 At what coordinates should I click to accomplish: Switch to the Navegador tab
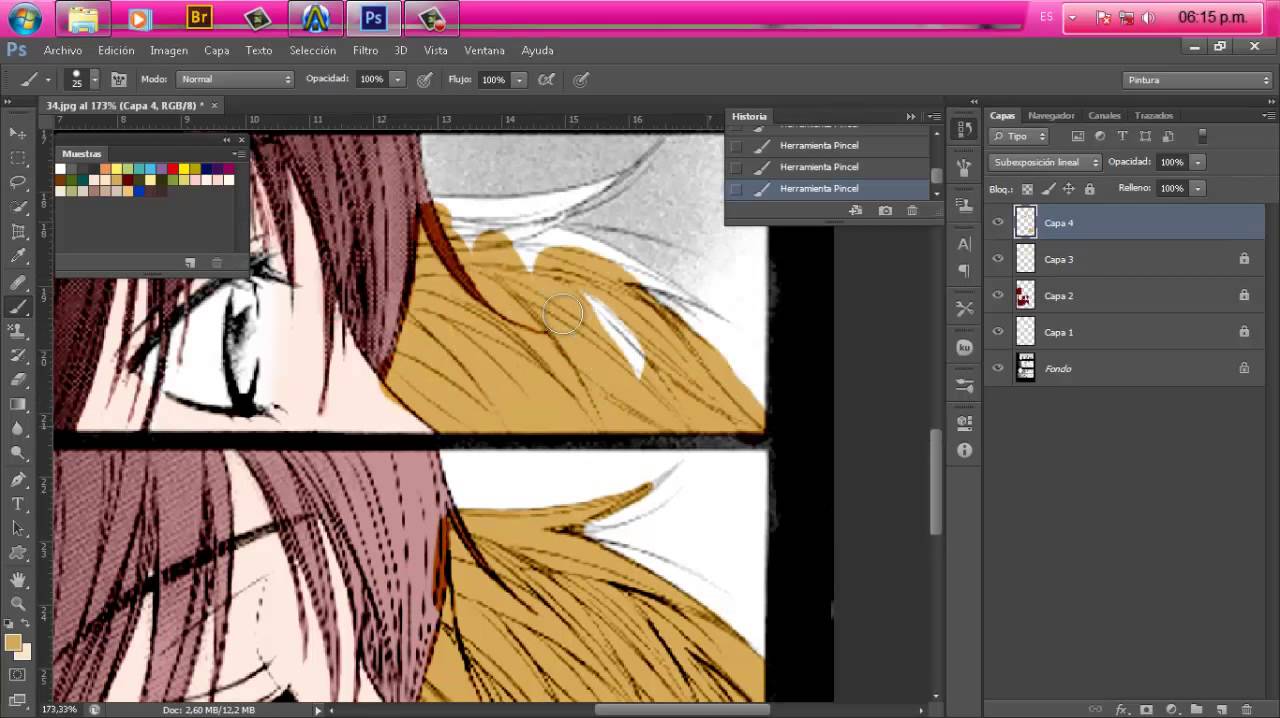point(1051,115)
